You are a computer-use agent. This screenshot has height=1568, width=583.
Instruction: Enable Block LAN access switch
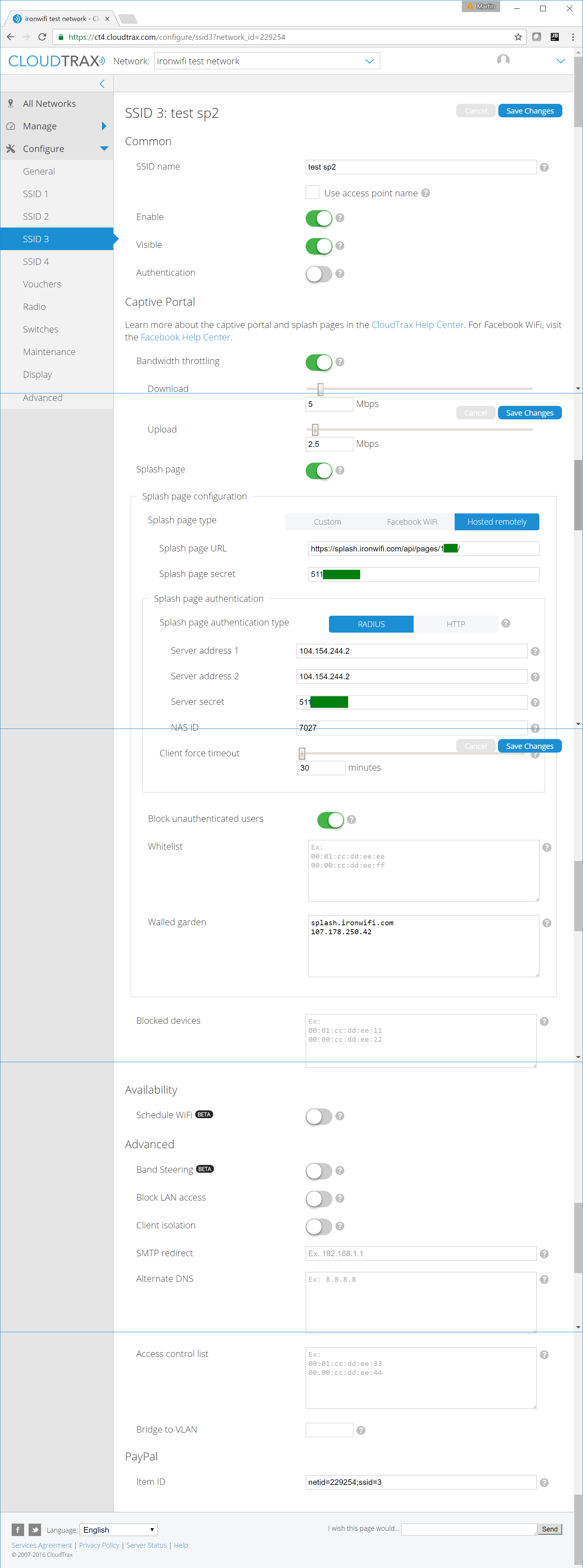319,1199
